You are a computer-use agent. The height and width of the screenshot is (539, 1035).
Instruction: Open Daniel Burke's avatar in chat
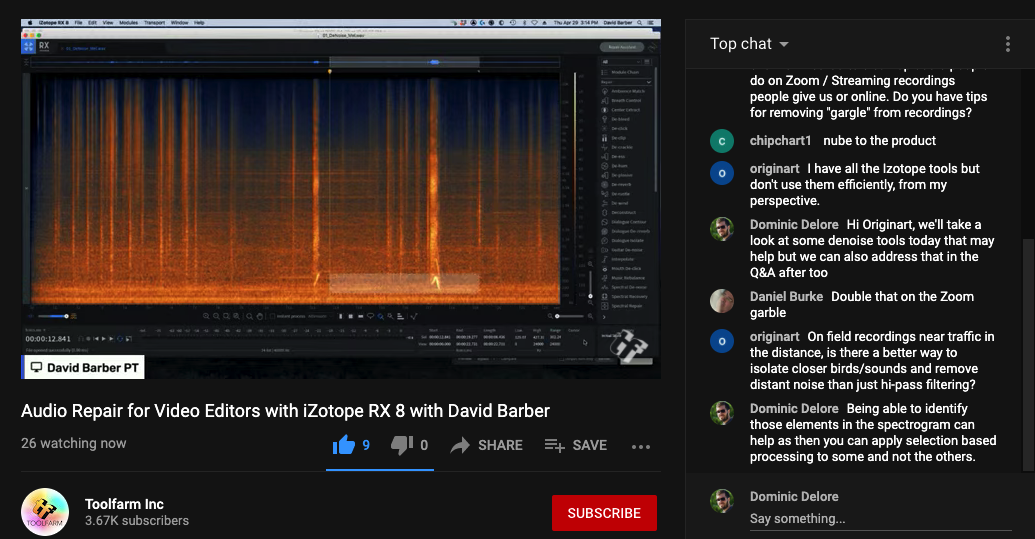(x=721, y=301)
